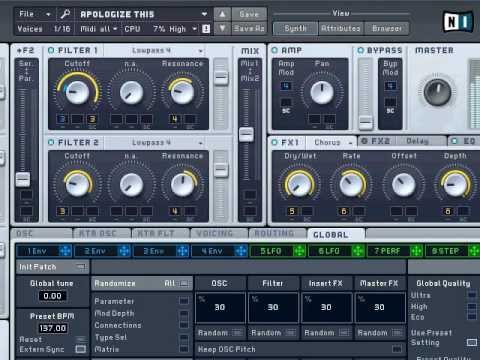Go to the next preset with the down arrow
This screenshot has height=360, width=480.
point(222,29)
